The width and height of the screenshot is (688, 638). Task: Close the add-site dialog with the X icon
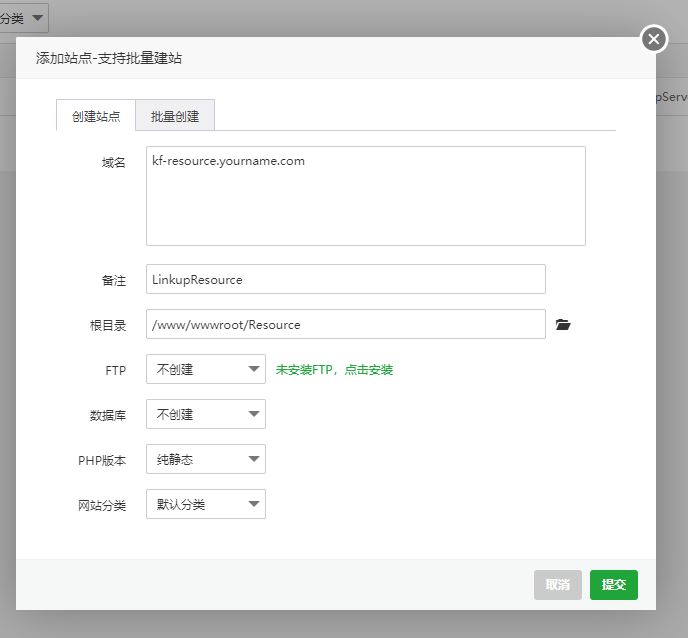pyautogui.click(x=654, y=39)
